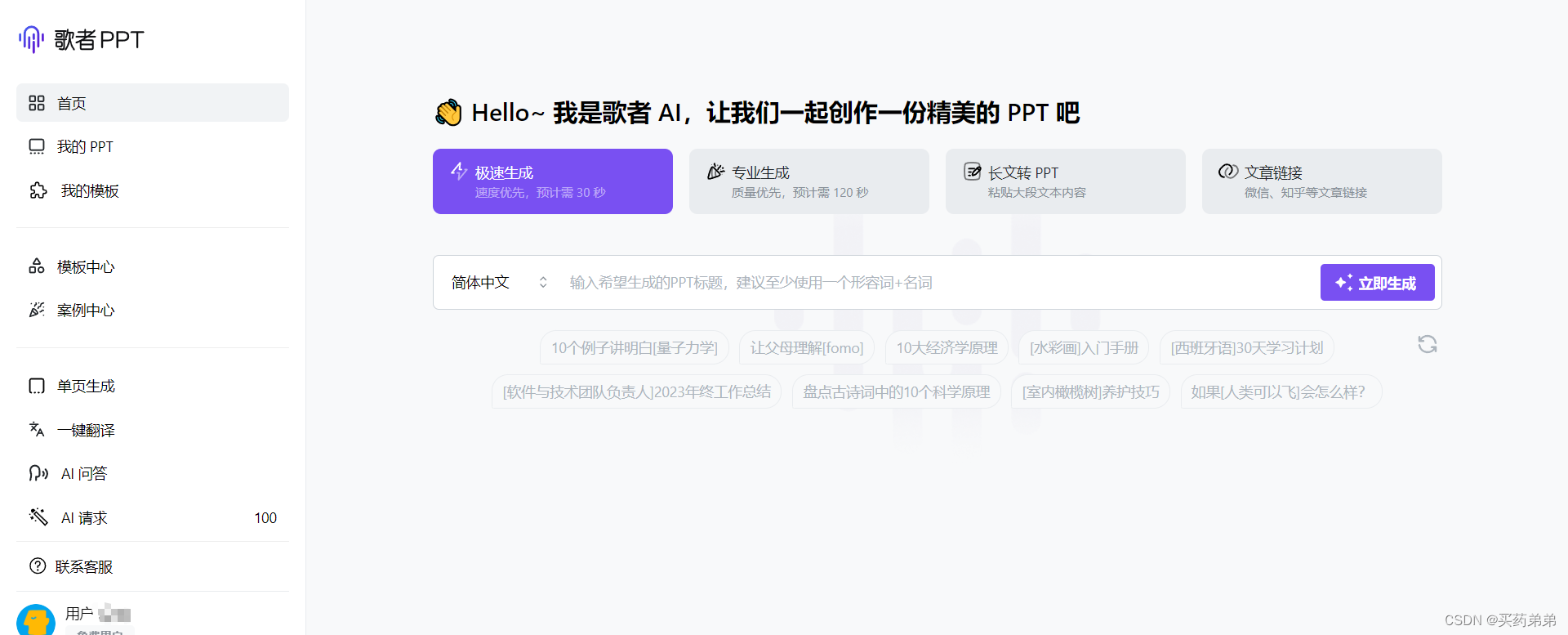This screenshot has width=1568, height=635.
Task: Choose suggestion 10大经济学原理
Action: 947,347
